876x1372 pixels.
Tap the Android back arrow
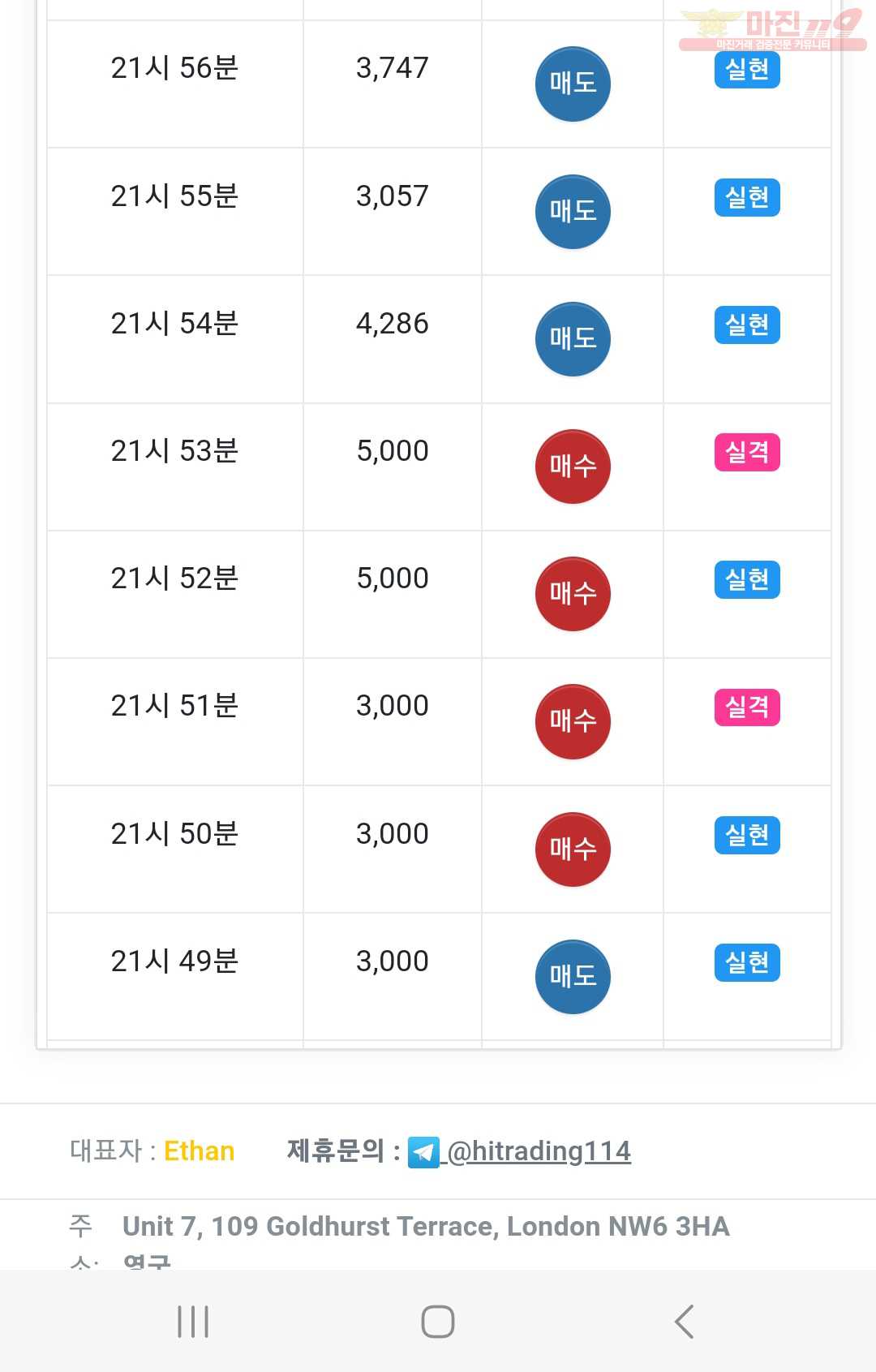click(x=684, y=1322)
